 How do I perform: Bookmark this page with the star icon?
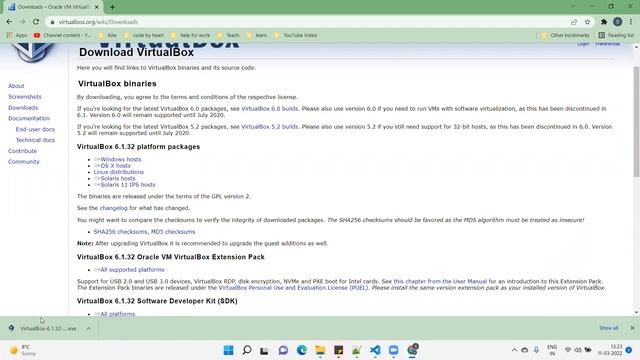click(587, 22)
